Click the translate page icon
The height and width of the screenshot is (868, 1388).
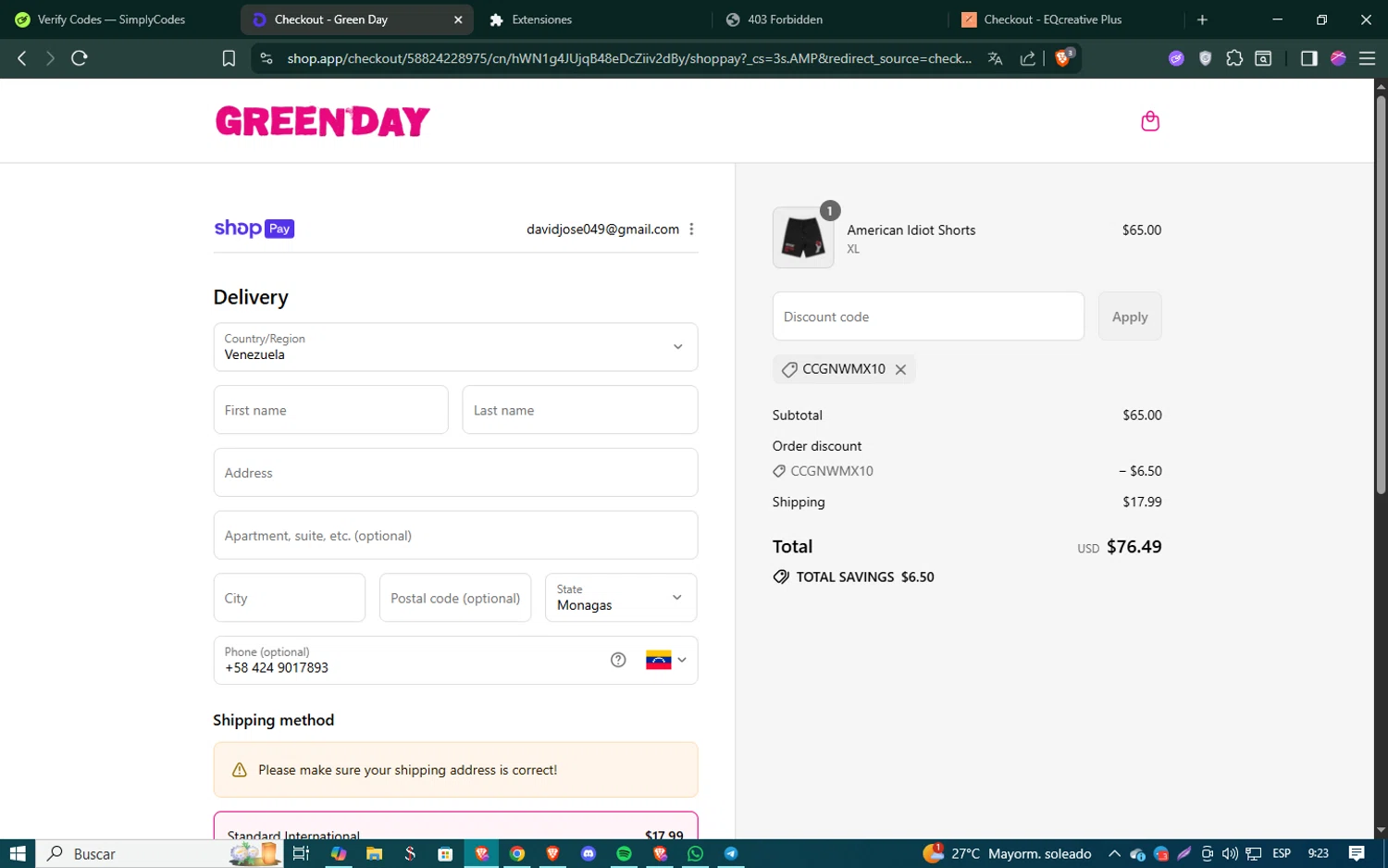point(996,58)
